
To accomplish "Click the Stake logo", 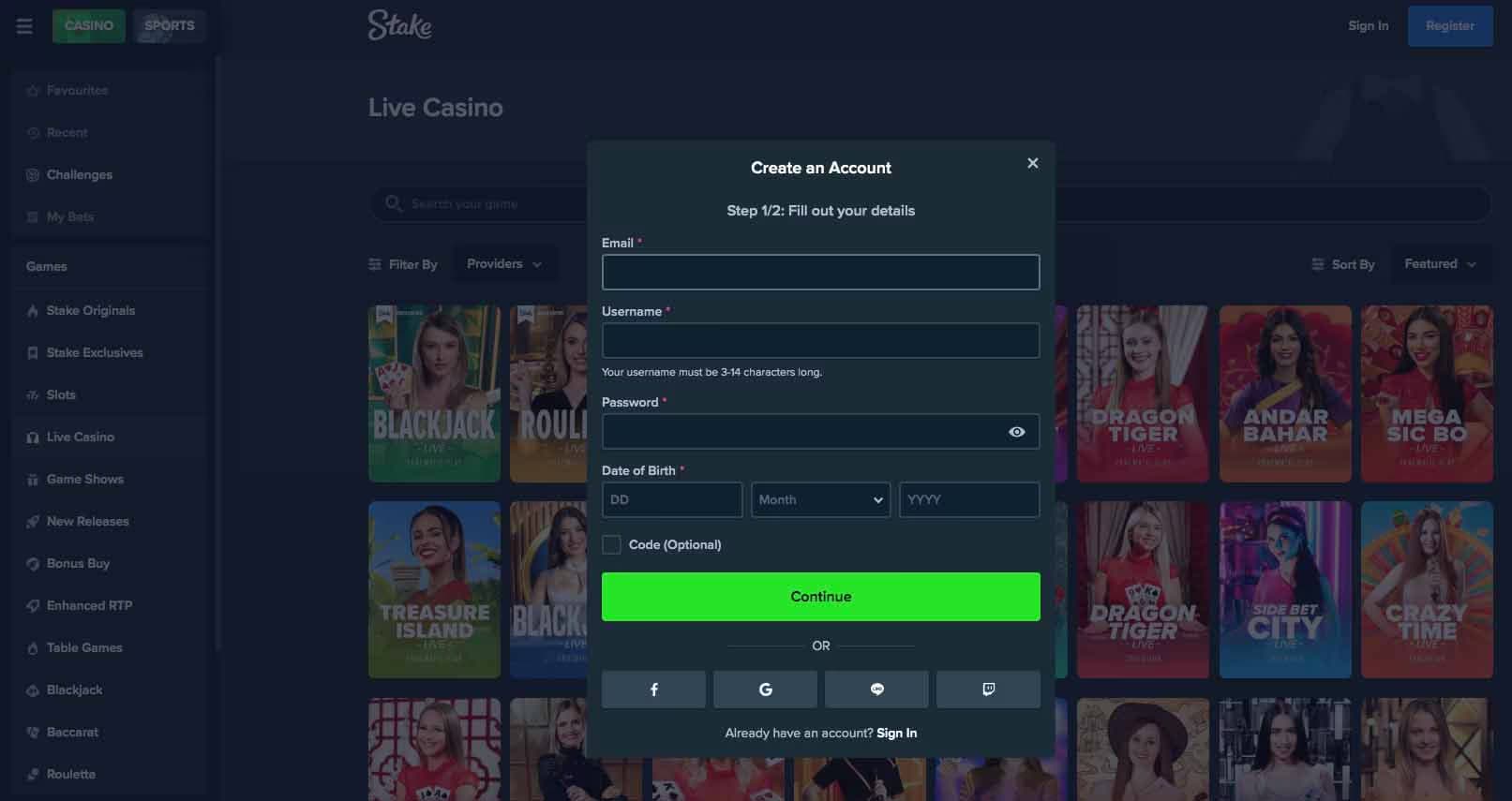I will coord(399,25).
